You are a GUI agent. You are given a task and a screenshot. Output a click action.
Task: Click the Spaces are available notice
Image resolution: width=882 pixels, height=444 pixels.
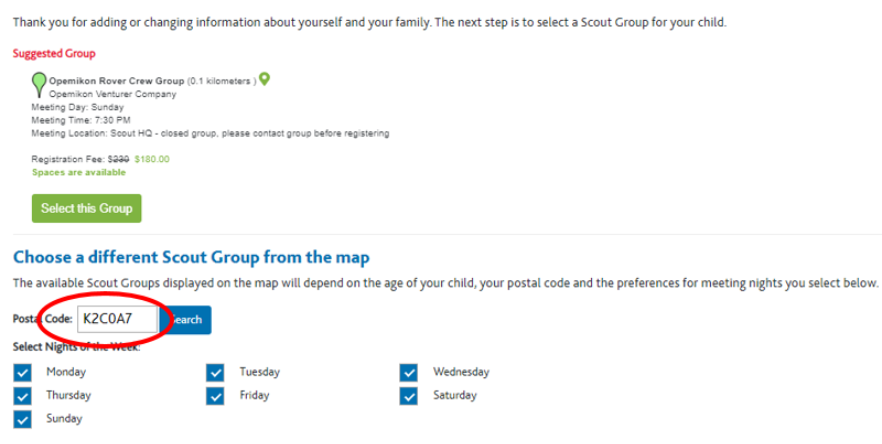[x=78, y=172]
